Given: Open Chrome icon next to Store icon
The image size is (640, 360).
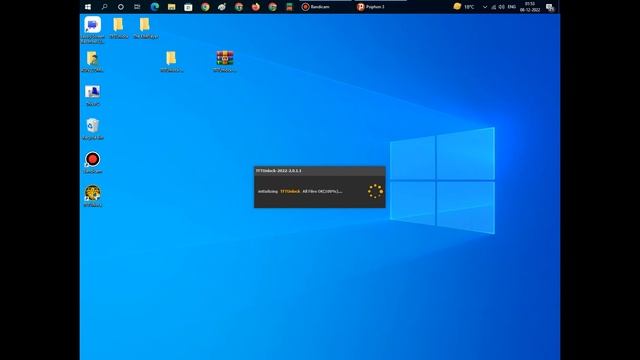Looking at the screenshot, I should tap(205, 7).
